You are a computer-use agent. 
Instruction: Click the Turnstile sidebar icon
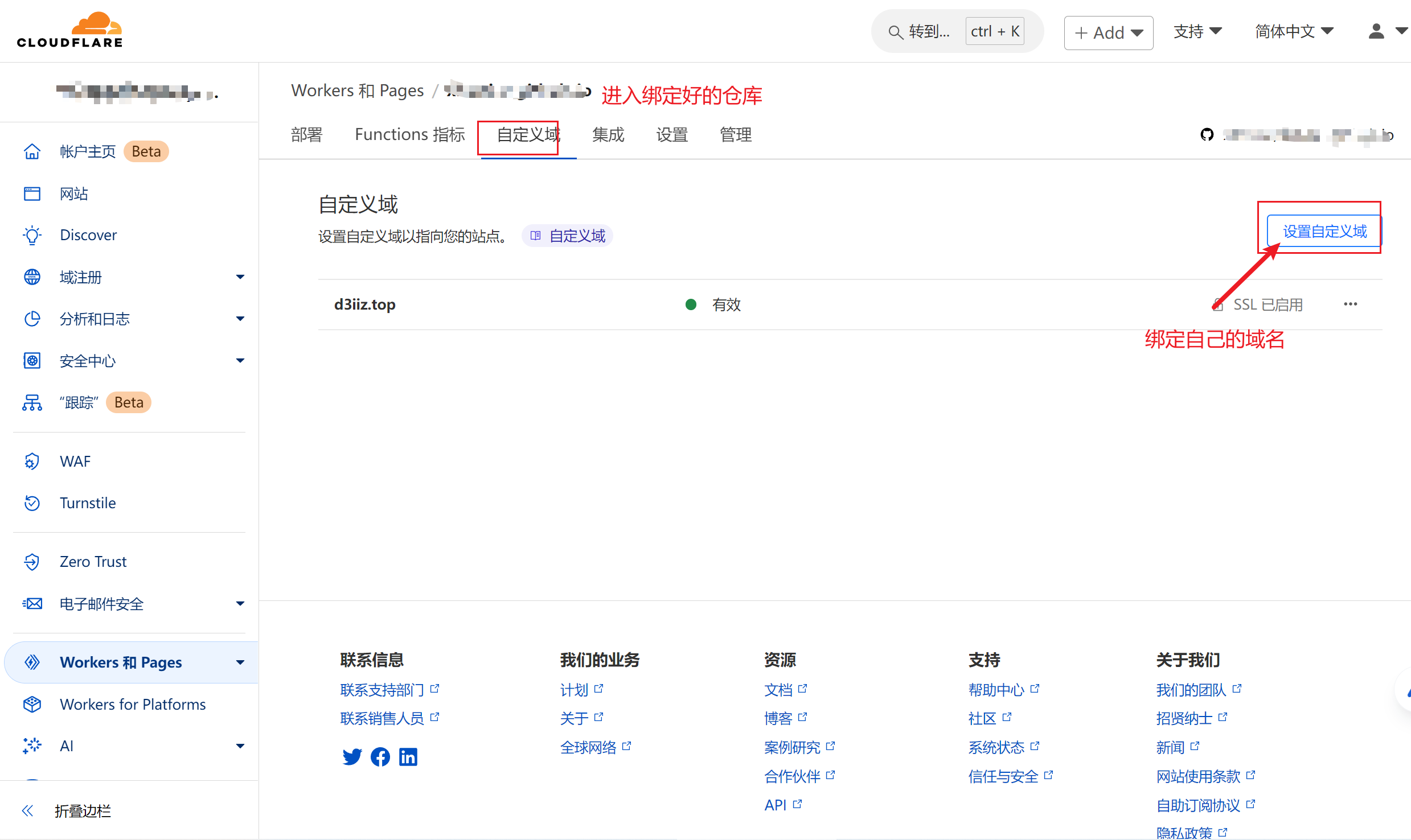click(x=32, y=503)
